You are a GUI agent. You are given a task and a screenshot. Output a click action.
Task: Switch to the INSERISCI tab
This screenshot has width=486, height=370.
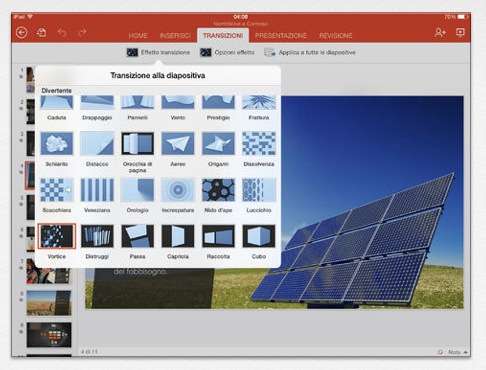(175, 36)
